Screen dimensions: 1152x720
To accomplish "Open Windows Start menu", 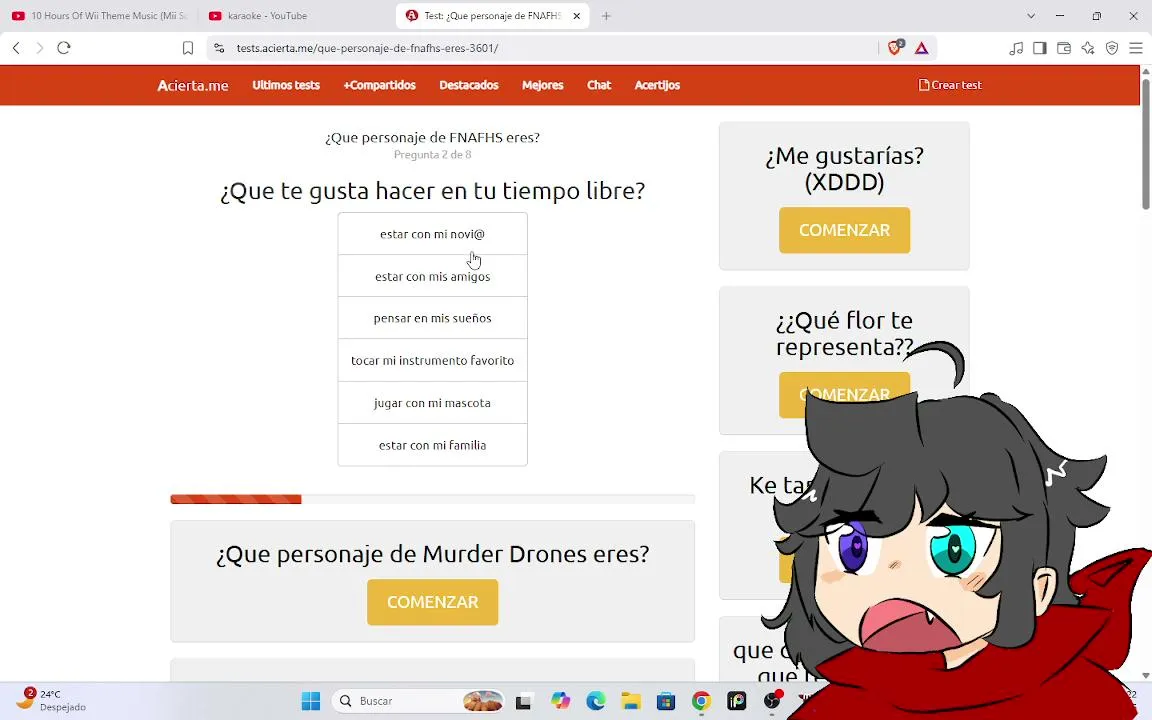I will pyautogui.click(x=311, y=701).
